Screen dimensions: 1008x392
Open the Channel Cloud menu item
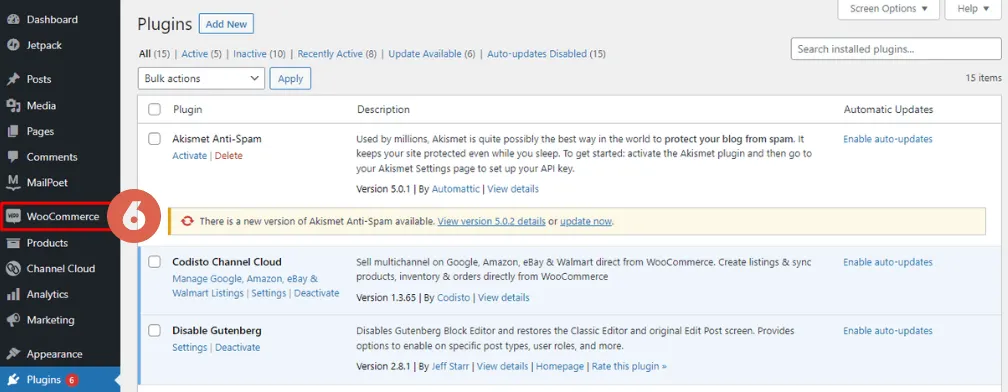click(x=60, y=269)
